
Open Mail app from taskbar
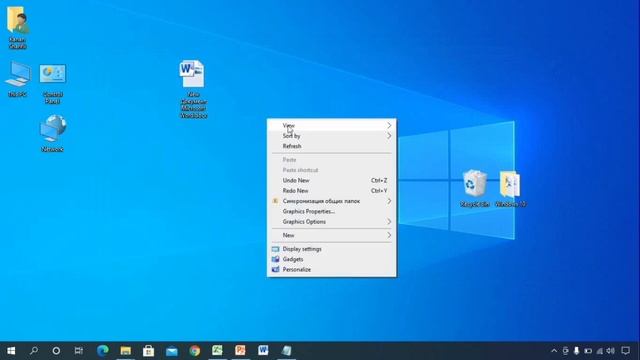tap(172, 351)
